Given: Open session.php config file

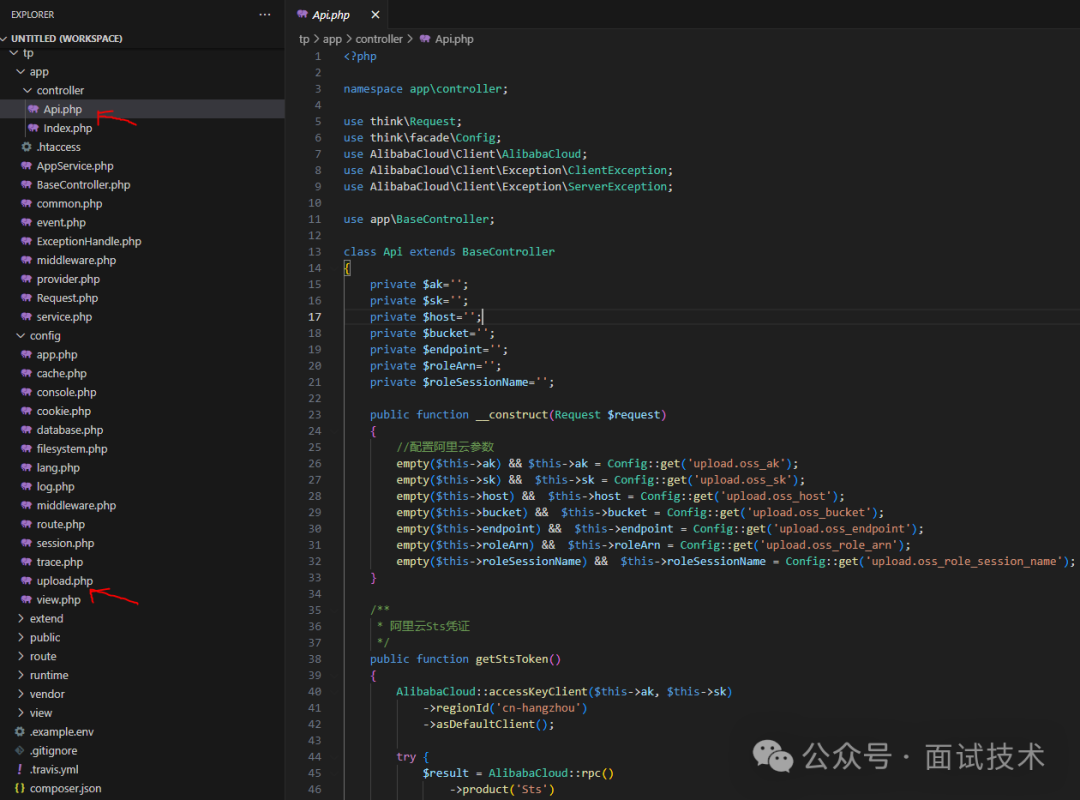Looking at the screenshot, I should pyautogui.click(x=65, y=543).
